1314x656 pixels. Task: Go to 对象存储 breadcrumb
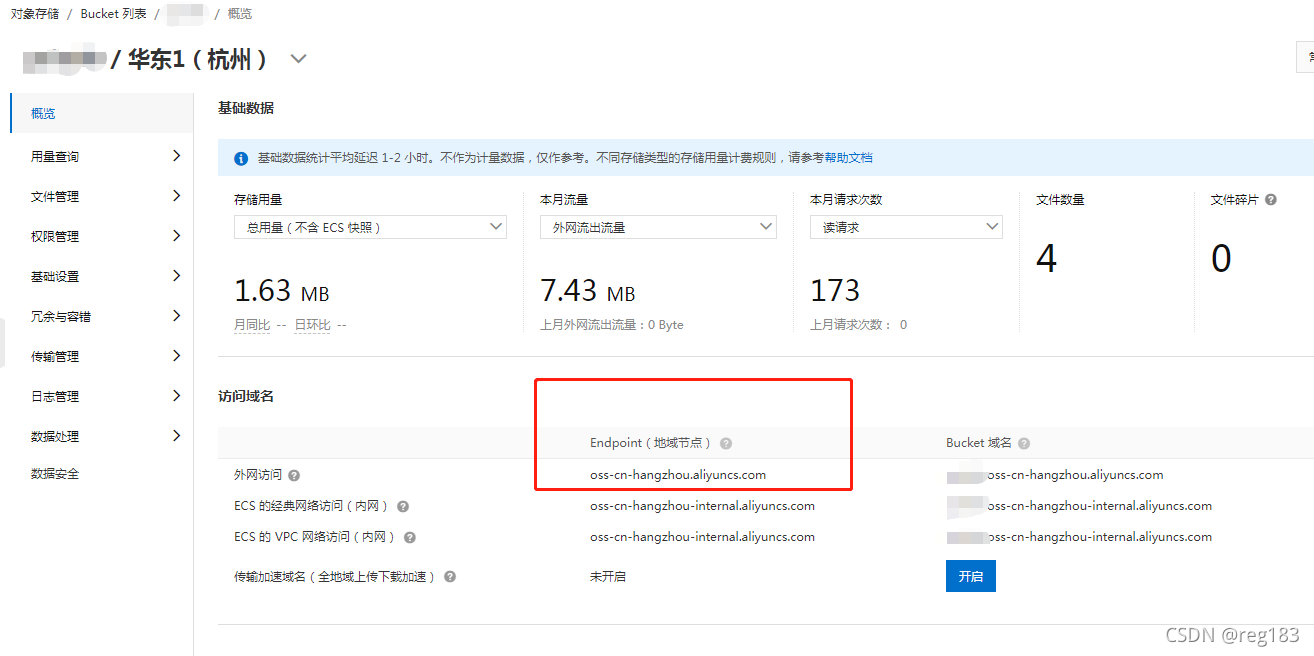coord(35,14)
